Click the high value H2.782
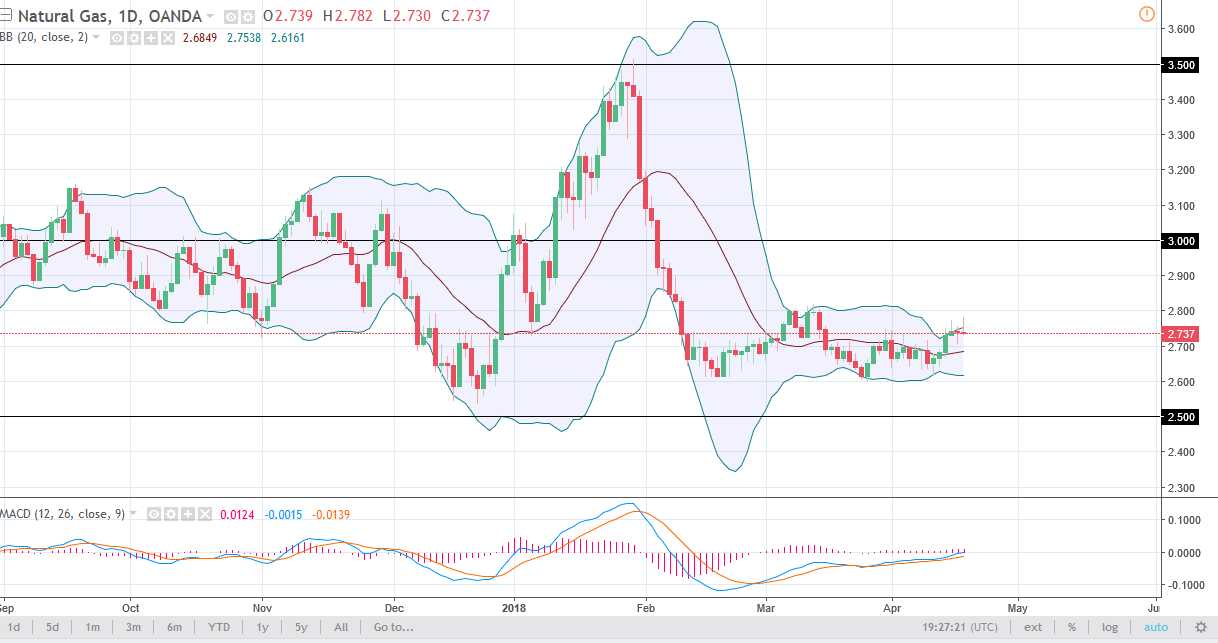 pyautogui.click(x=349, y=16)
